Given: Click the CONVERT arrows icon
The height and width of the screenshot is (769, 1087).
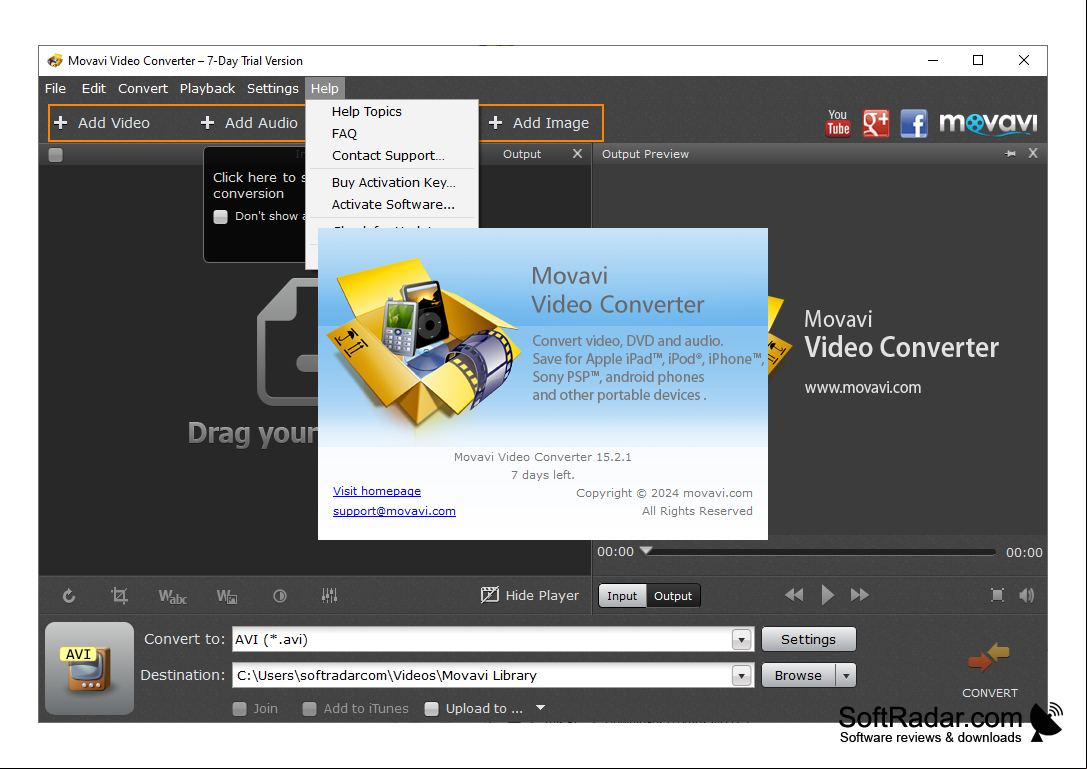Looking at the screenshot, I should click(989, 659).
